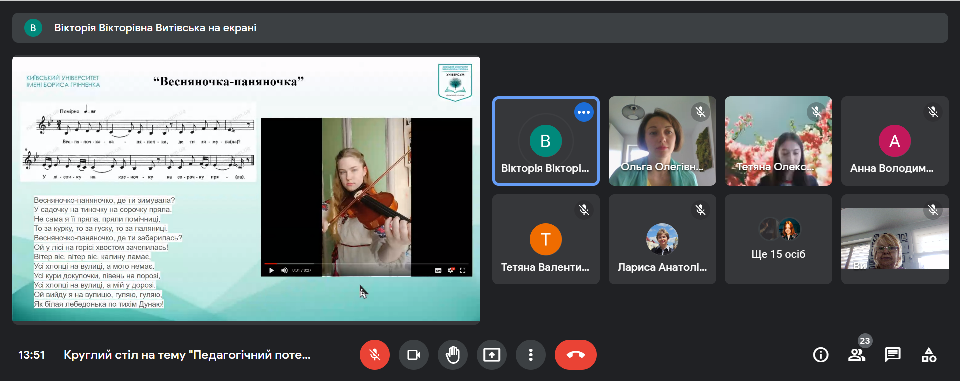960x381 pixels.
Task: Open the chat messages panel
Action: [892, 355]
